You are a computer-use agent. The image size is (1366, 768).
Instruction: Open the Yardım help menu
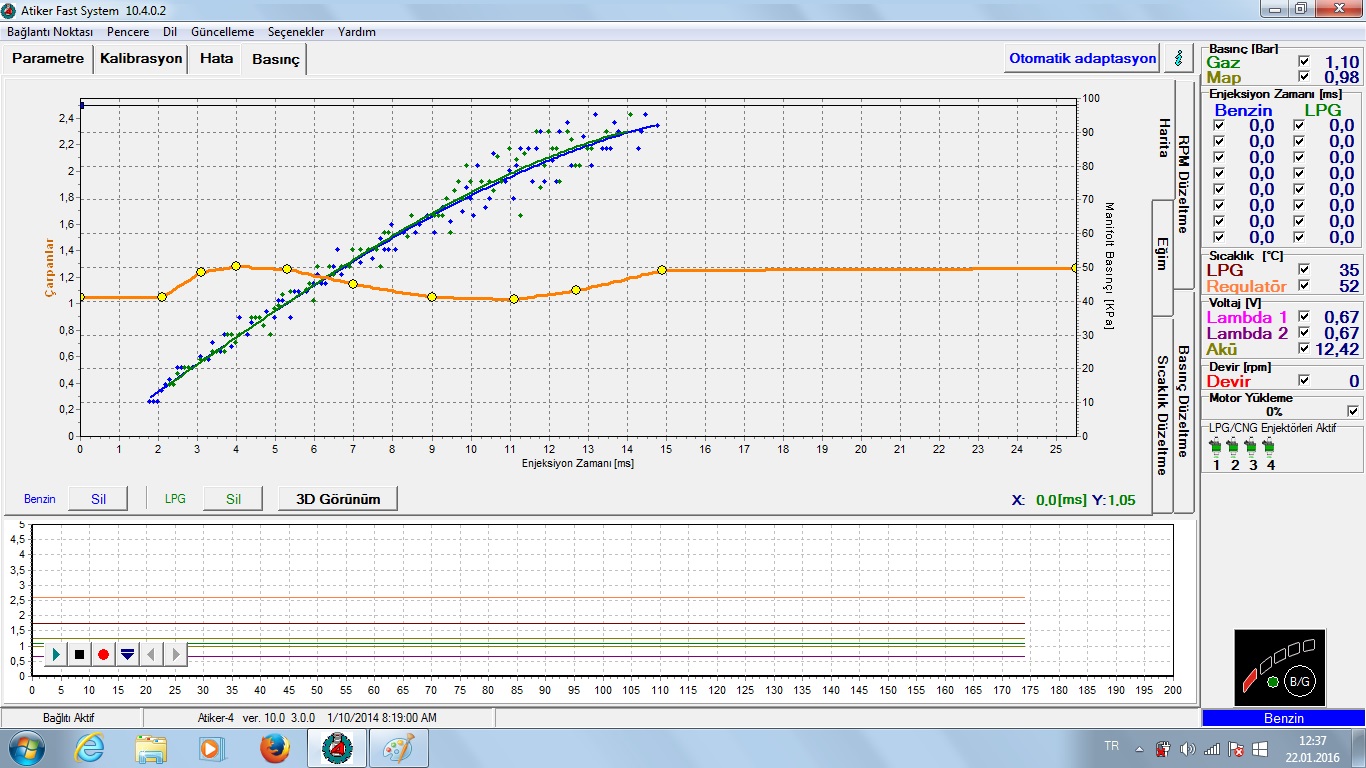[357, 32]
